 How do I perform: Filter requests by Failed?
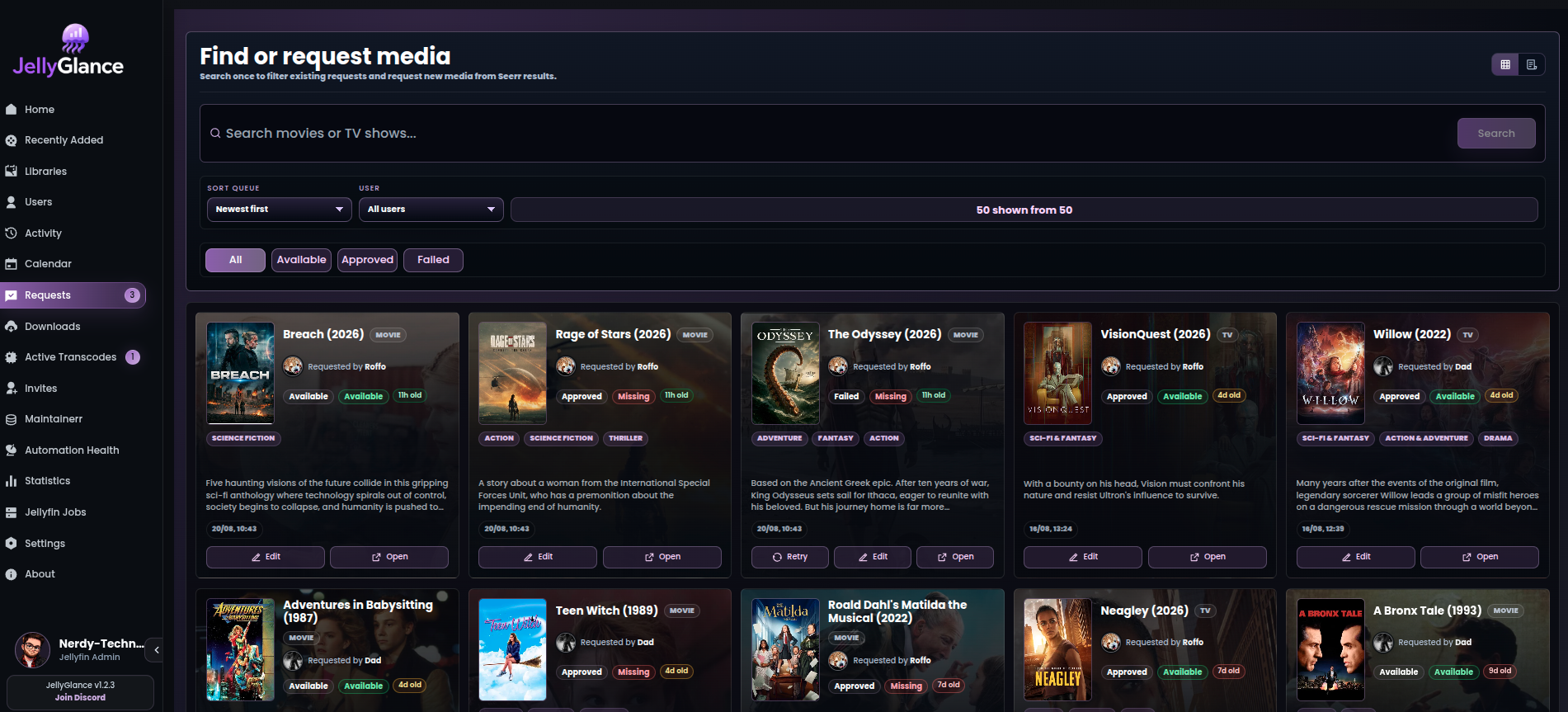click(x=433, y=260)
